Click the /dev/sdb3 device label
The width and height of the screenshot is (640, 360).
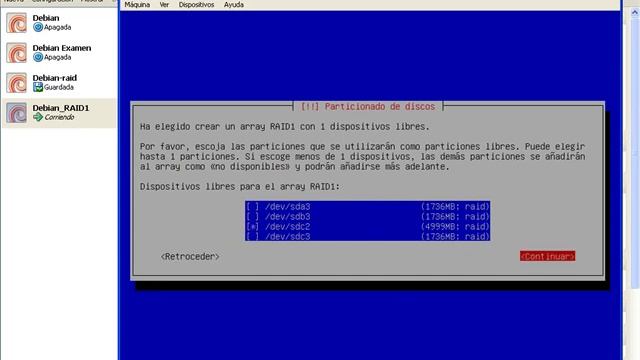click(288, 217)
